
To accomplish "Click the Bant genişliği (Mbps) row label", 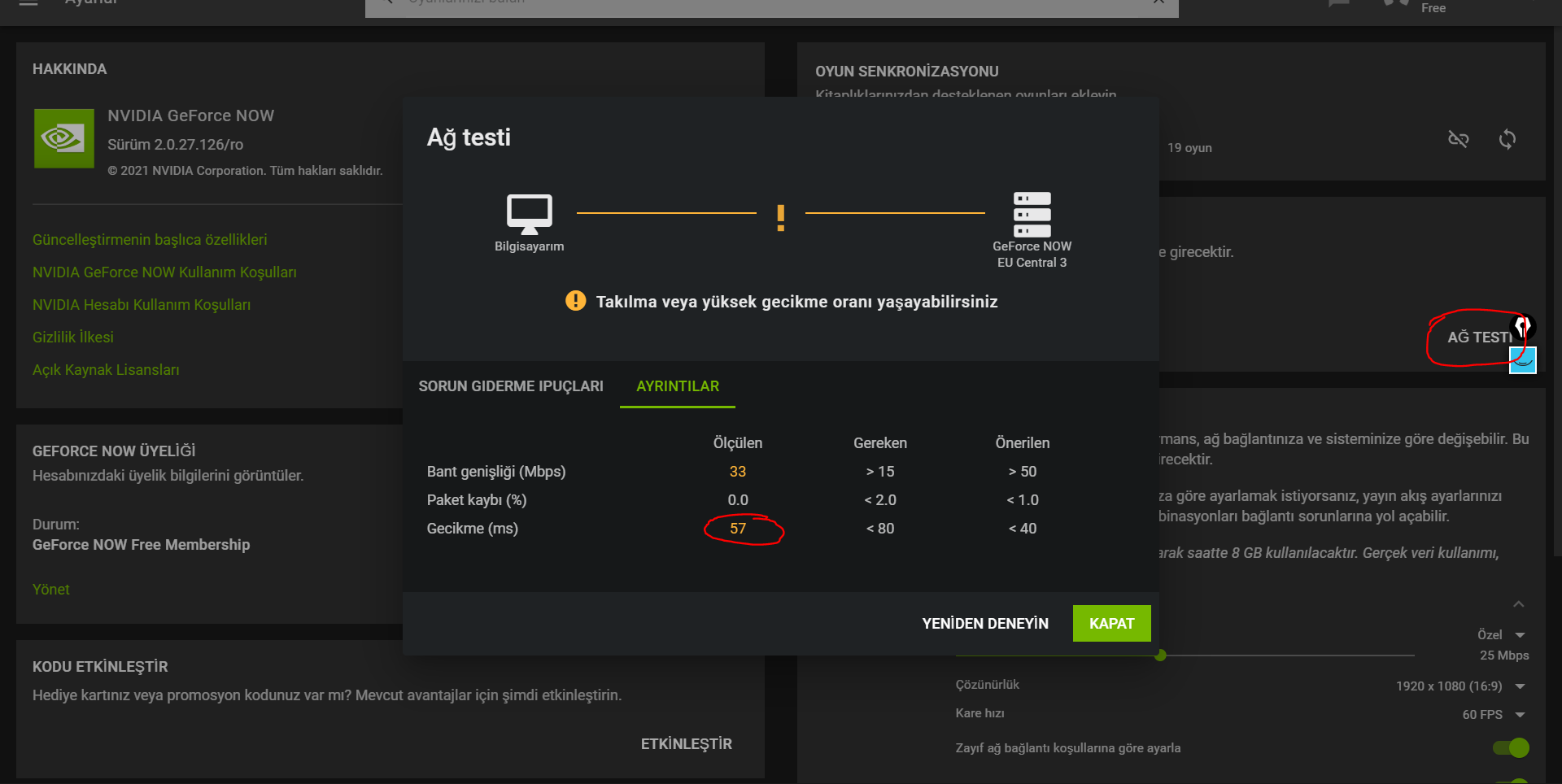I will 496,471.
